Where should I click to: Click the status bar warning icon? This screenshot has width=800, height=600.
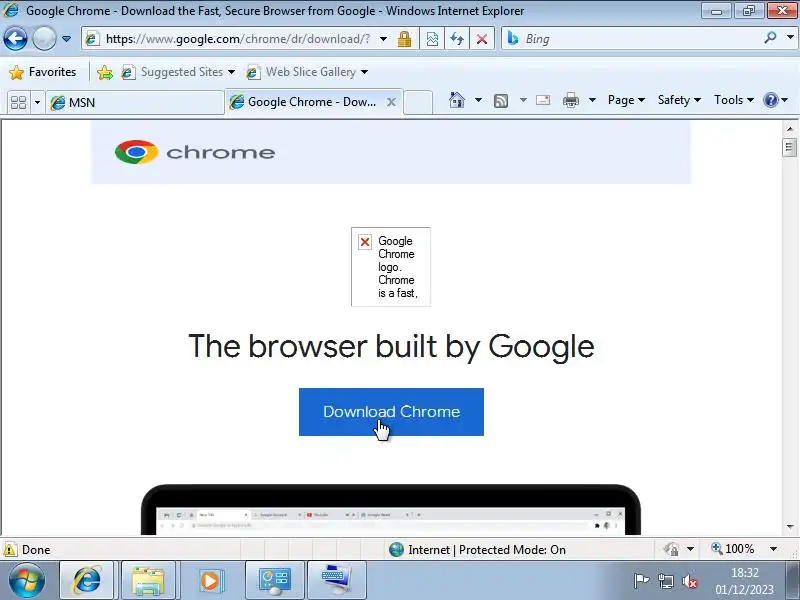[10, 549]
